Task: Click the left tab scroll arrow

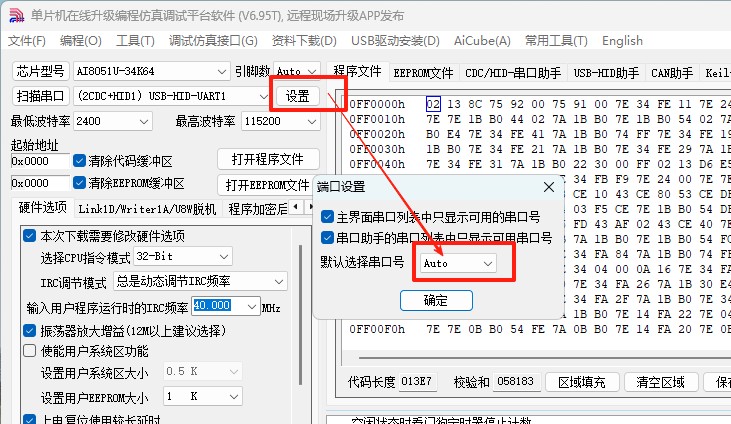Action: point(296,206)
